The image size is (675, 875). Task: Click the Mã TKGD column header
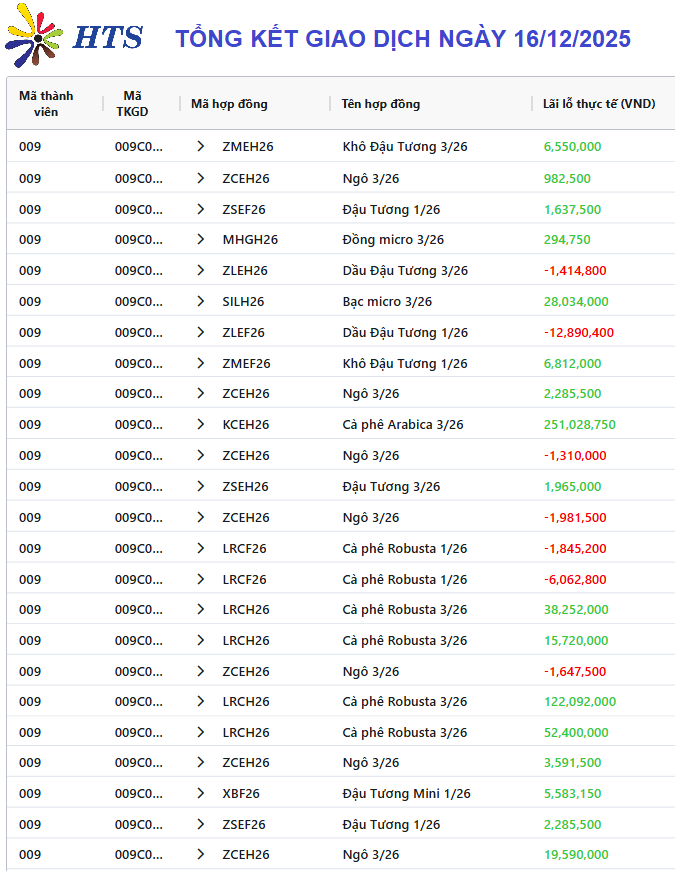132,104
